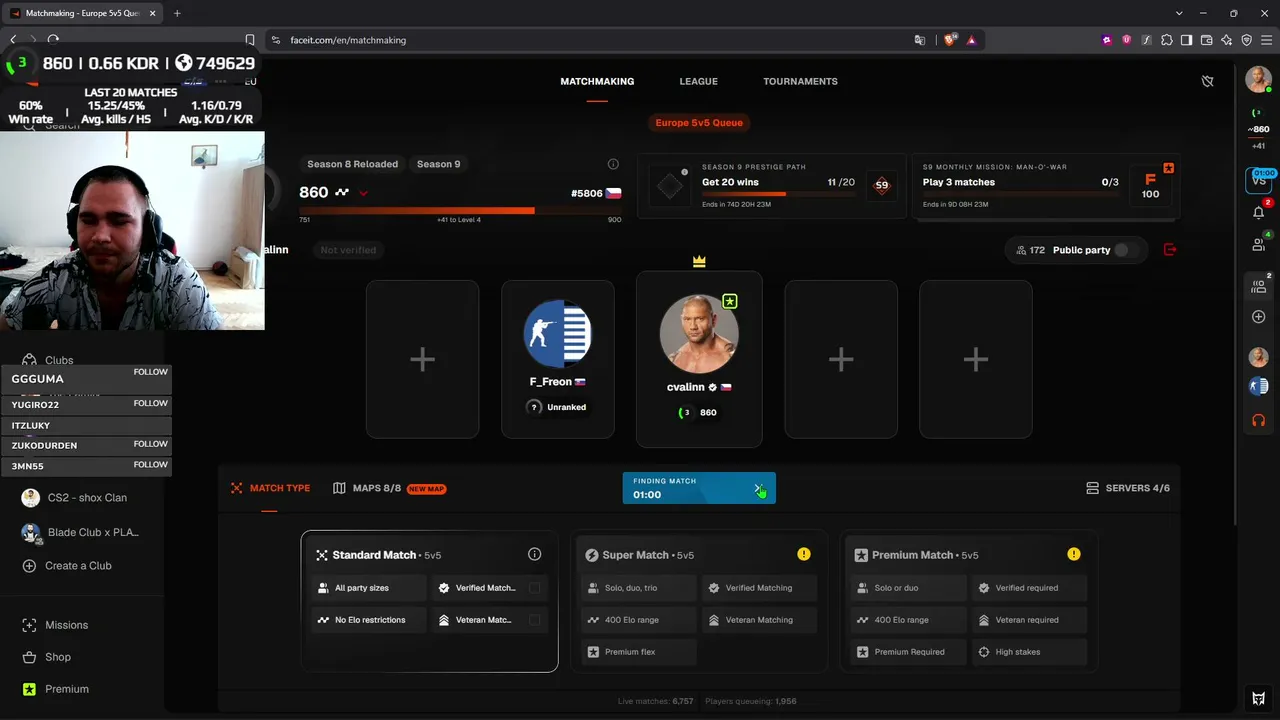Click the Europe 5v5 Queue badge
Viewport: 1280px width, 720px height.
pos(699,123)
